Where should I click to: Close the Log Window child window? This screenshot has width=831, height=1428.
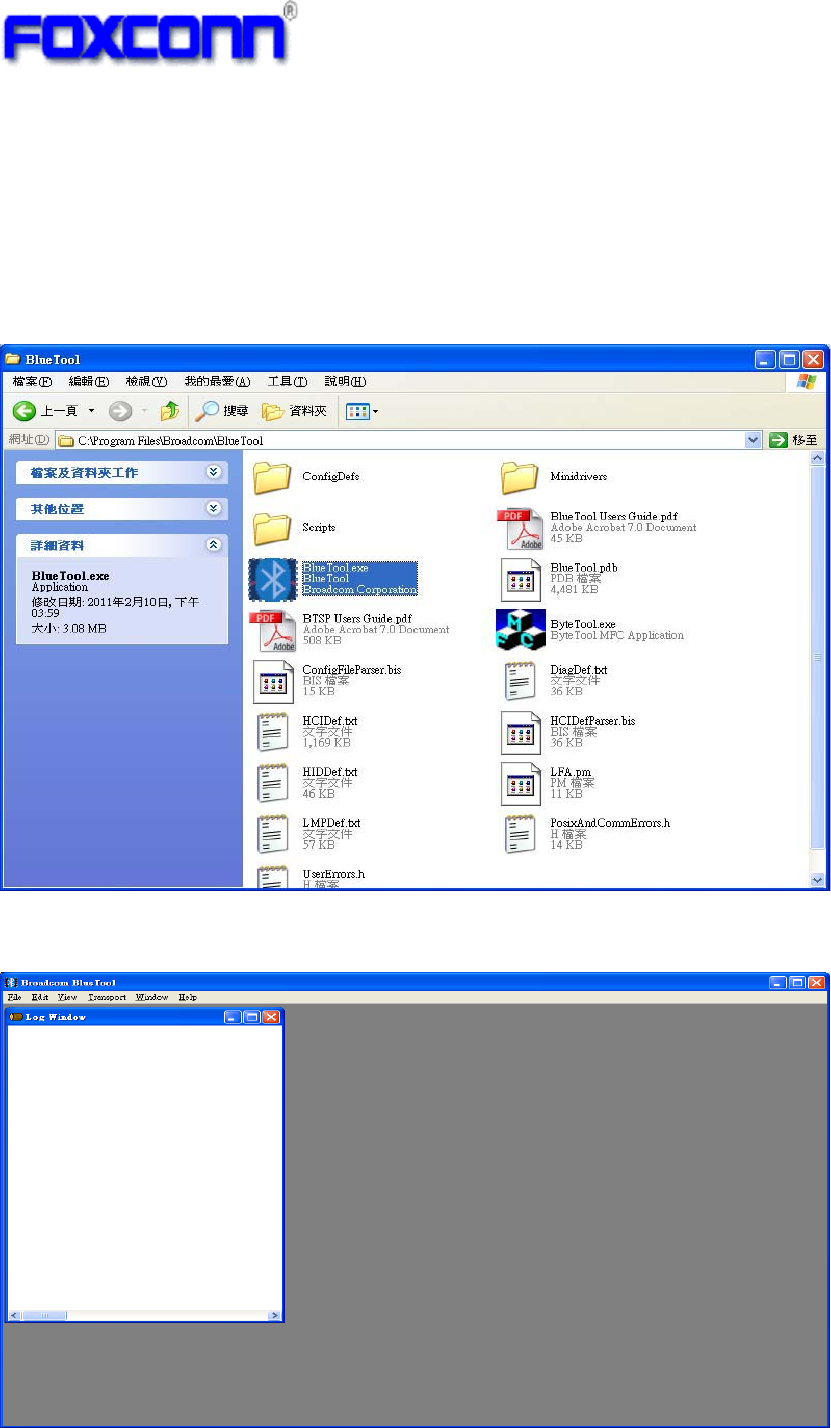(270, 1017)
